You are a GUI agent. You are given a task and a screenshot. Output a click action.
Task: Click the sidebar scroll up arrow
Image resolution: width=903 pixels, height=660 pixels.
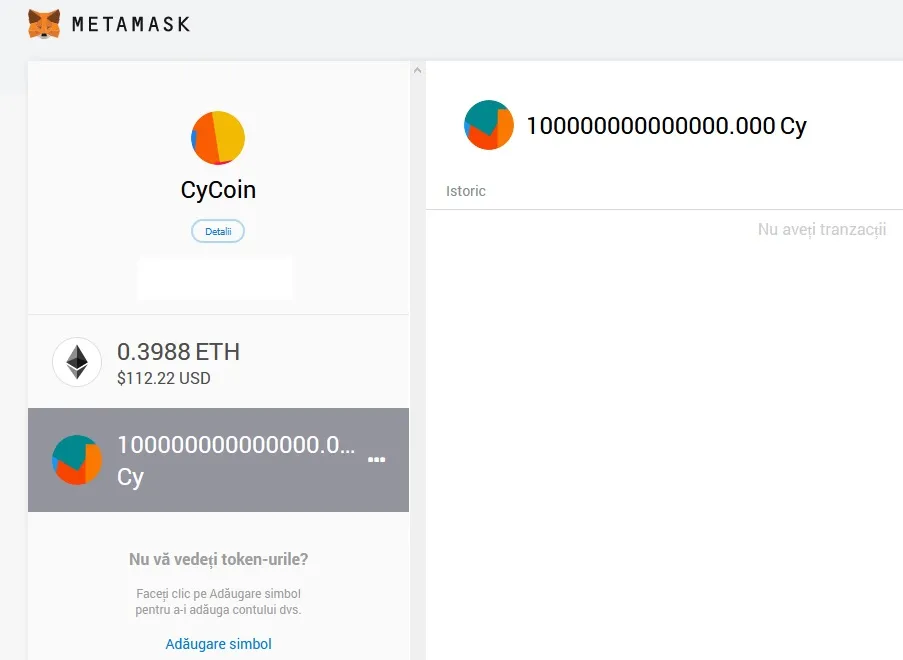tap(418, 70)
